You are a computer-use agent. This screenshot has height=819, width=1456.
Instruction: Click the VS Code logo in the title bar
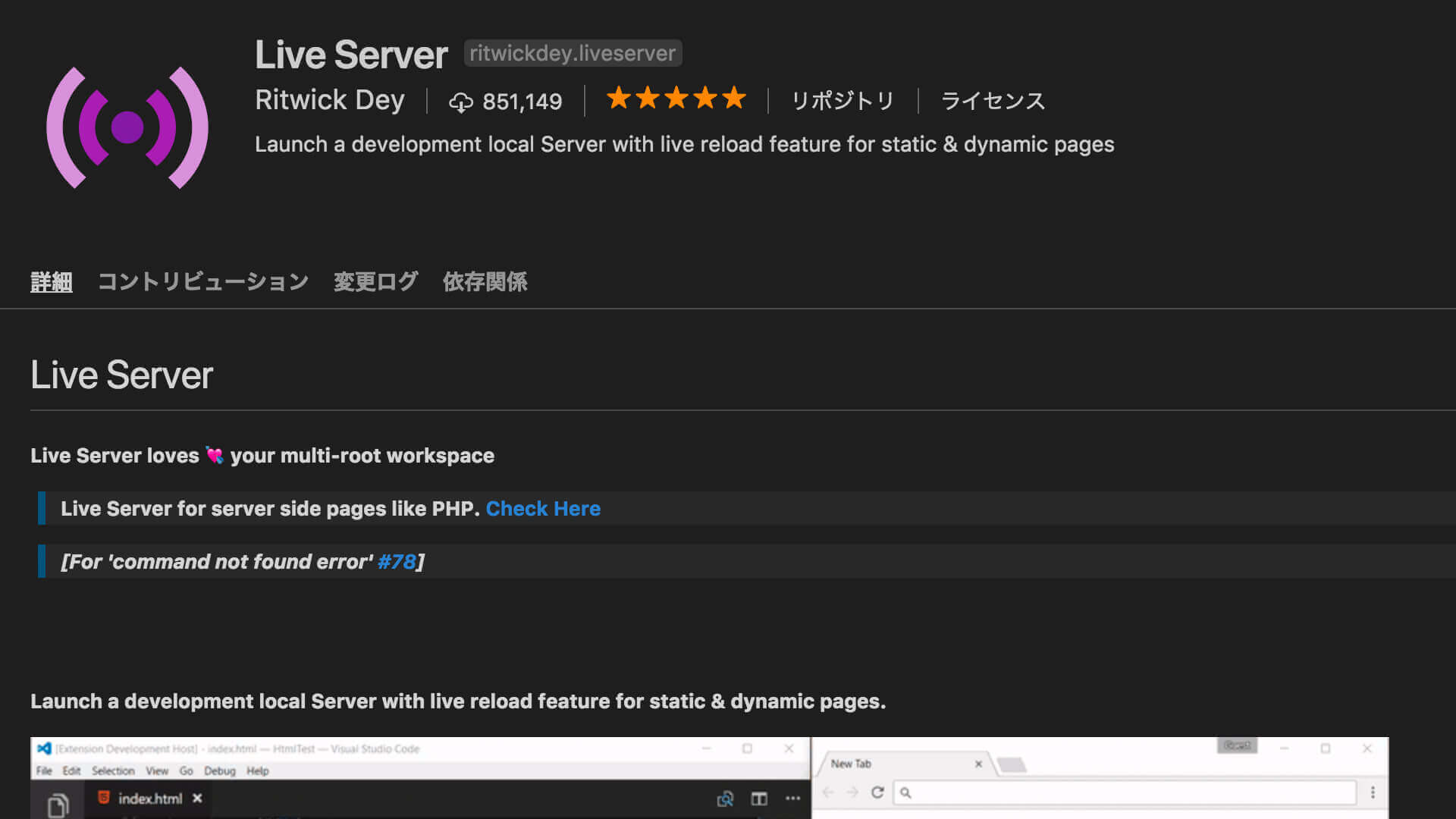43,748
